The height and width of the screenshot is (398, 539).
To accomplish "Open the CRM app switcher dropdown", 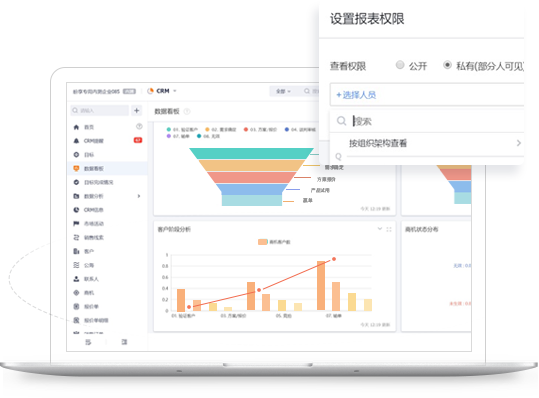I will (x=162, y=91).
